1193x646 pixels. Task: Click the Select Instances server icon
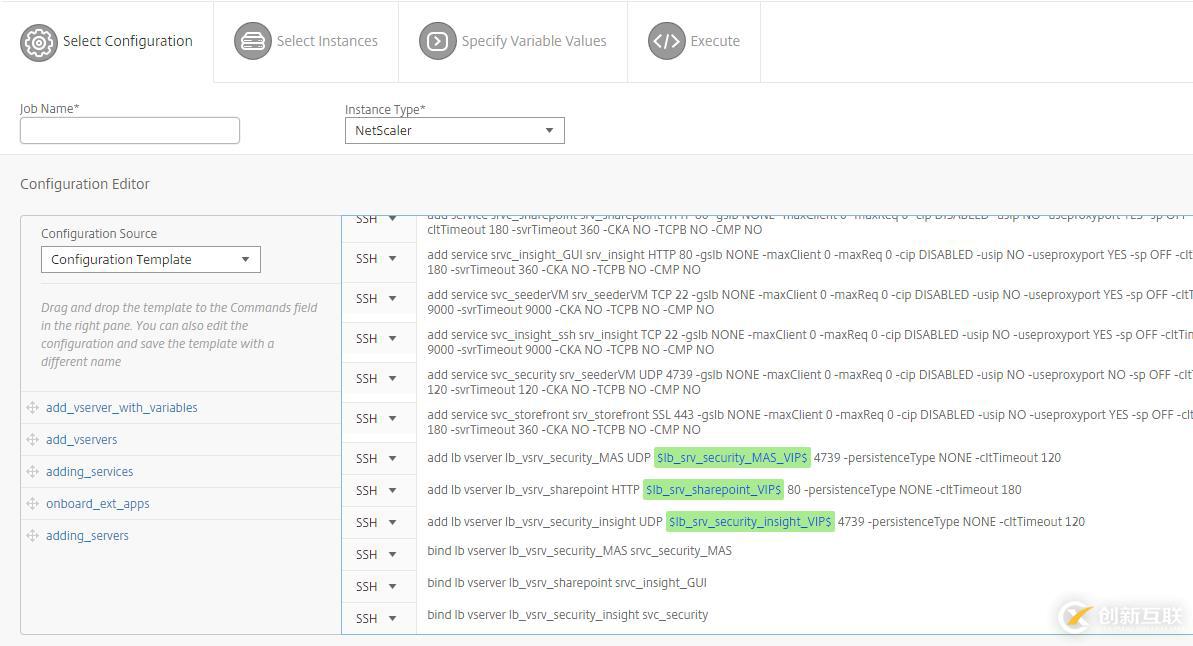[253, 41]
